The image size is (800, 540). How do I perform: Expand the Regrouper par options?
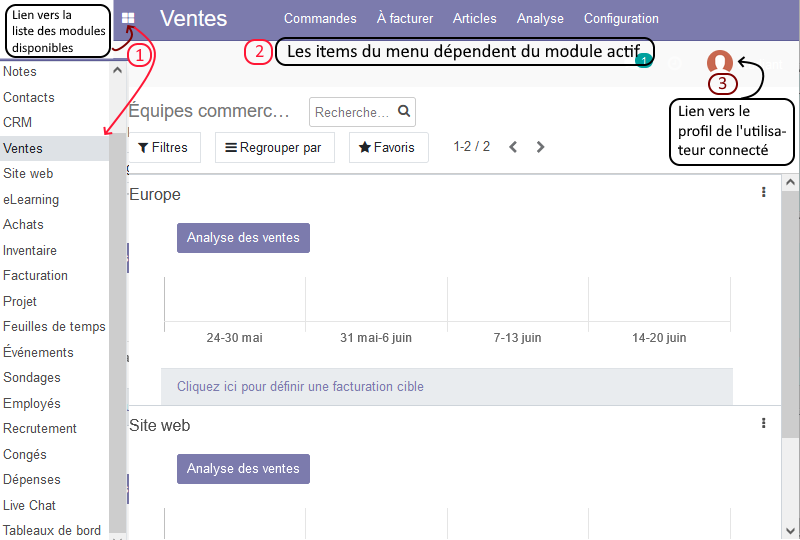pyautogui.click(x=274, y=147)
